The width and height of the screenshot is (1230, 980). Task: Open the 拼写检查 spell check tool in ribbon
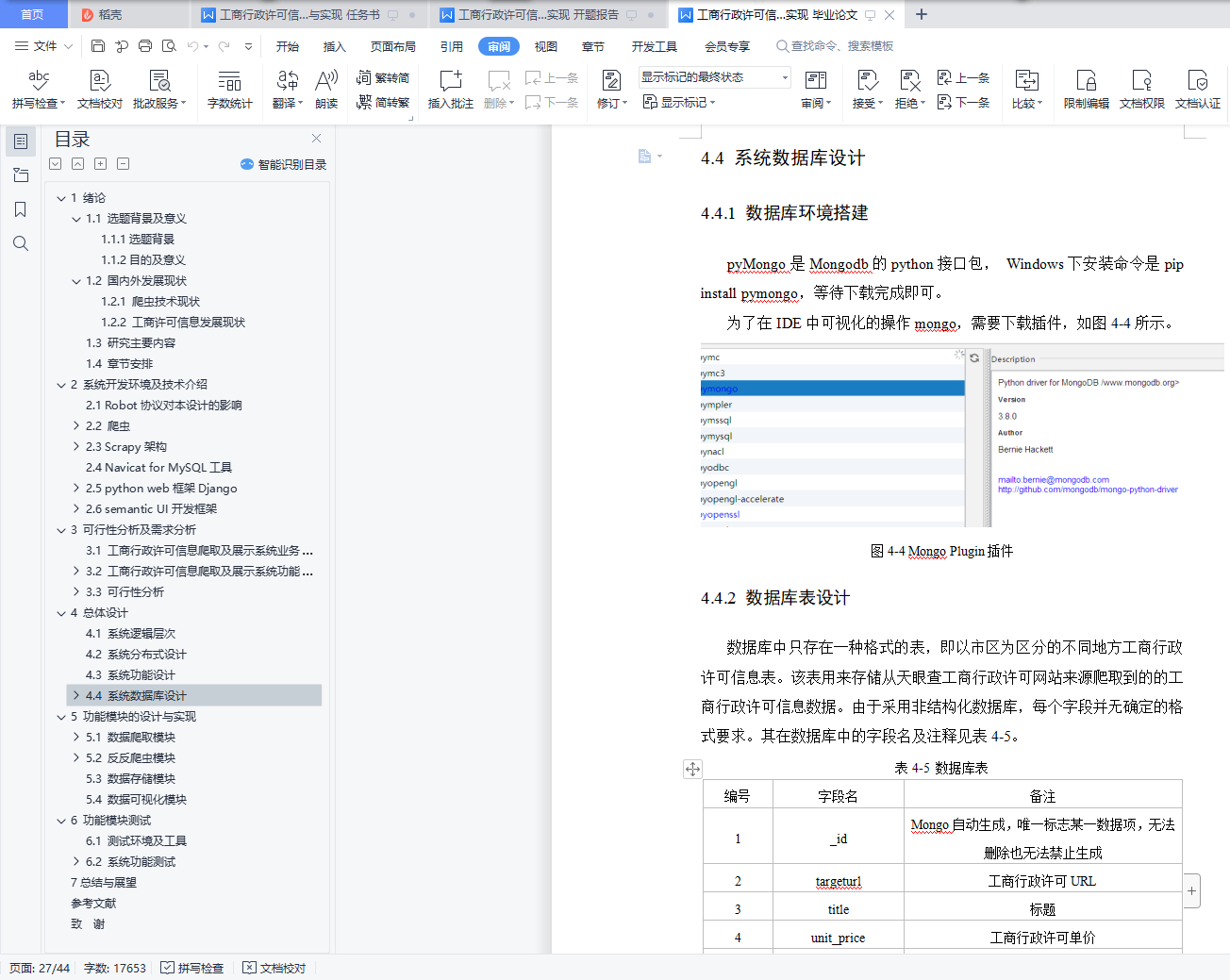(38, 90)
